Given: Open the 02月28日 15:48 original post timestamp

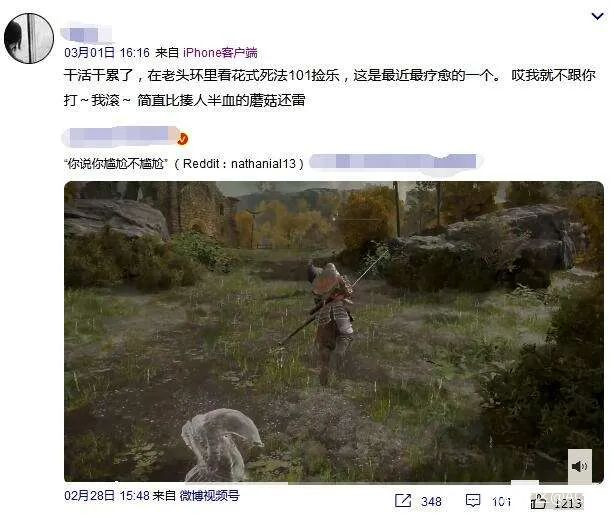Looking at the screenshot, I should (107, 496).
